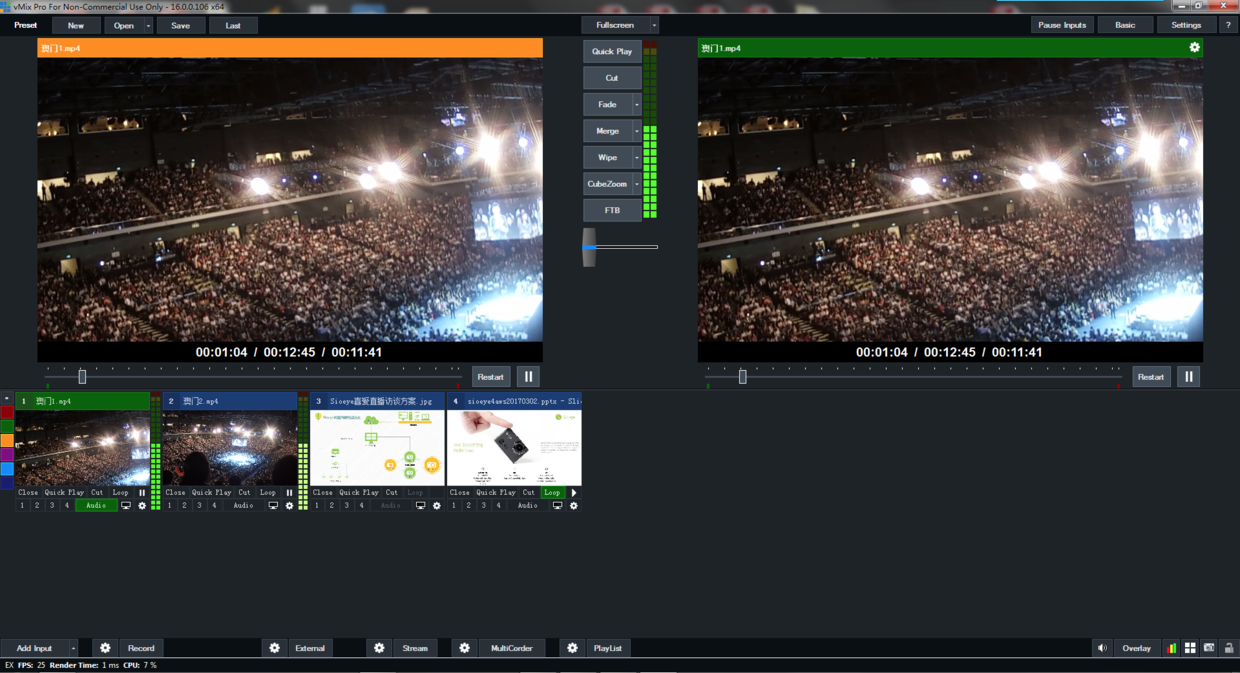1240x673 pixels.
Task: Click the Quick Play transition button
Action: [x=612, y=51]
